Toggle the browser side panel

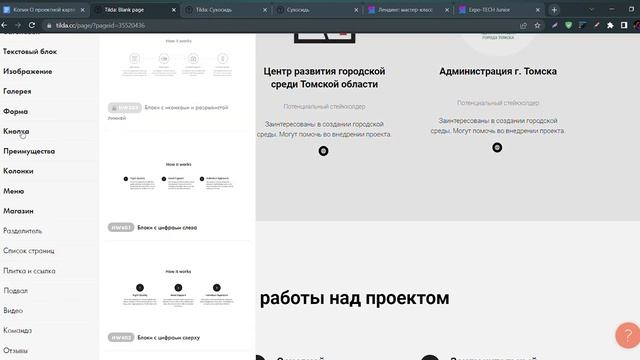(624, 25)
